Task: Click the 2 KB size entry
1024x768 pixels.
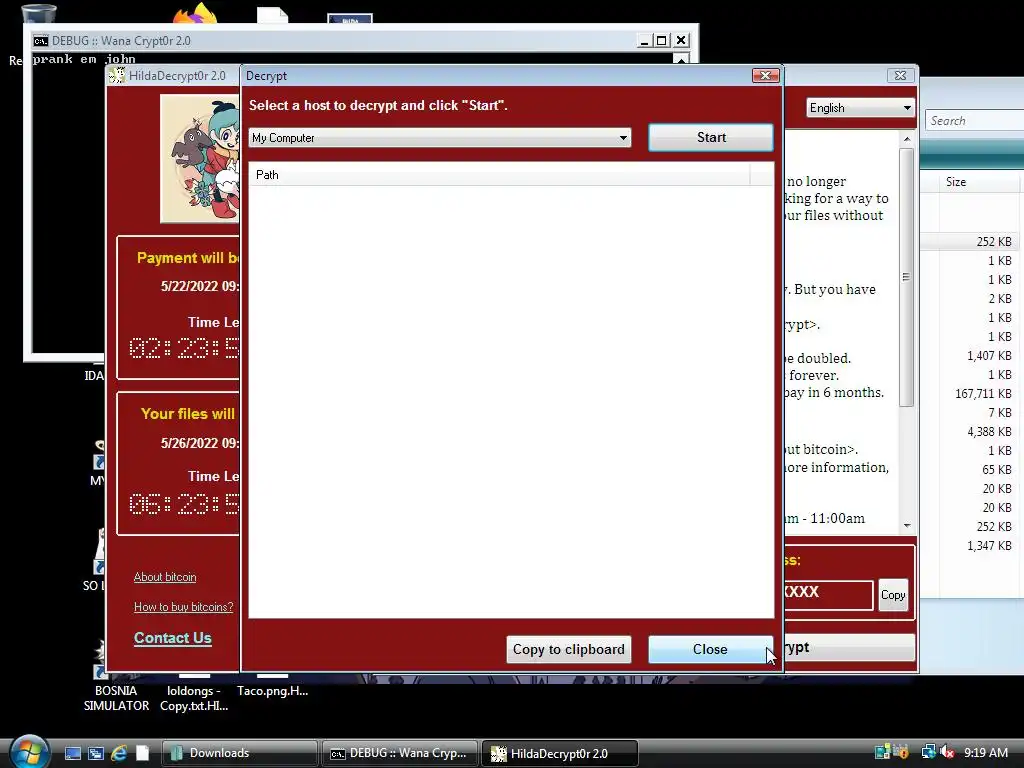Action: (x=1000, y=298)
